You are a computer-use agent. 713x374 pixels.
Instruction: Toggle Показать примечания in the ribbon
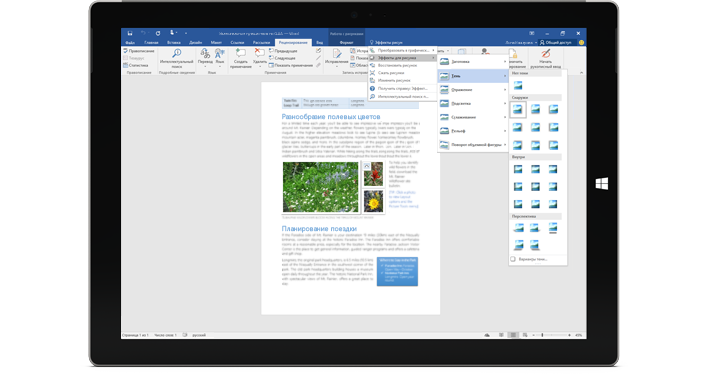point(291,66)
